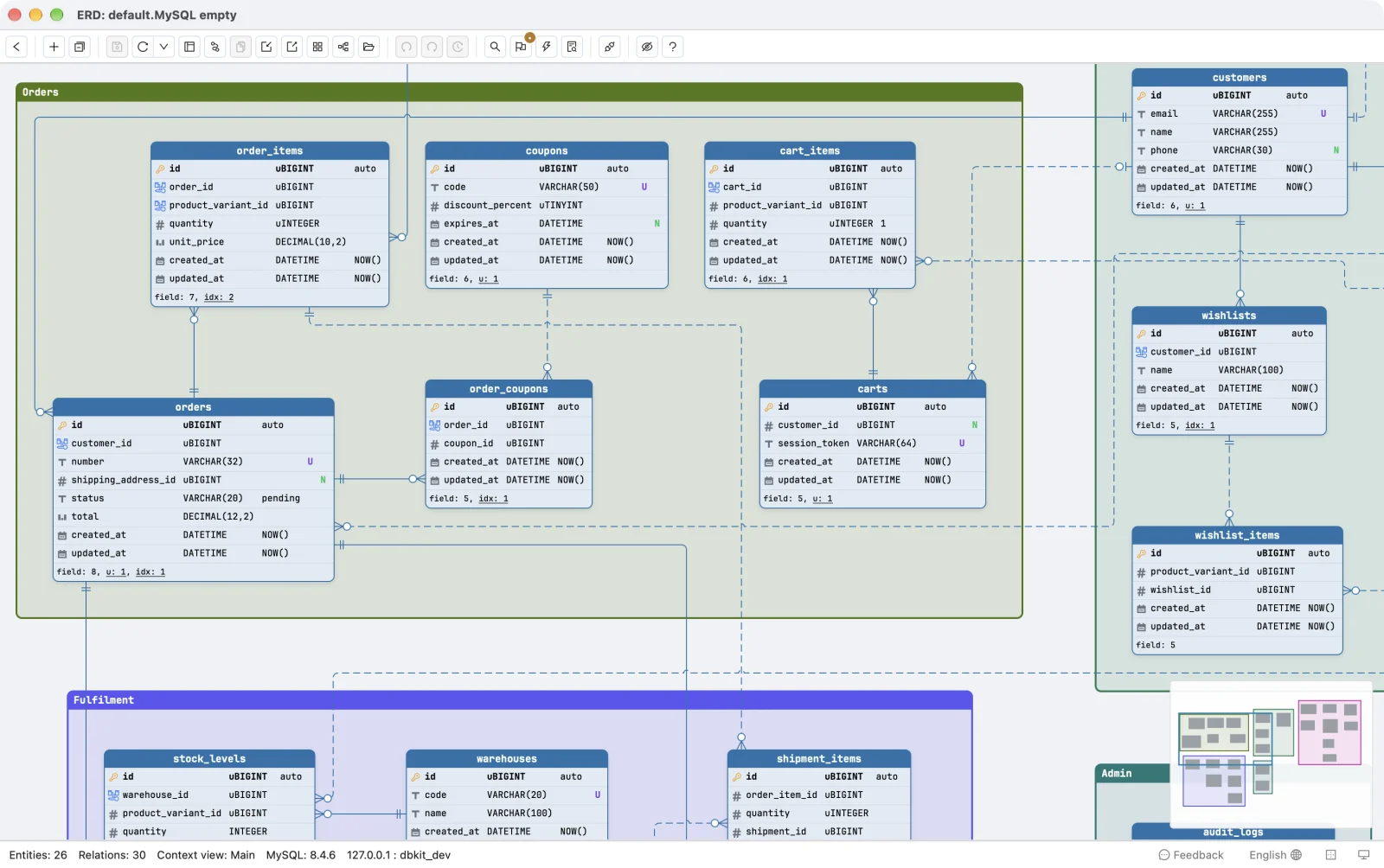Click the dotted grid icon in status bar

point(1331,855)
